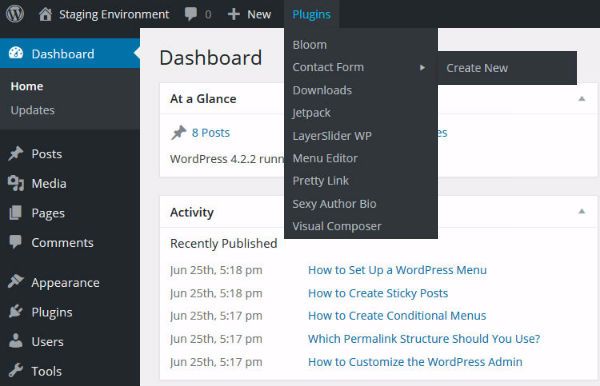
Task: Select LayerSlider WP from the dropdown
Action: (332, 136)
